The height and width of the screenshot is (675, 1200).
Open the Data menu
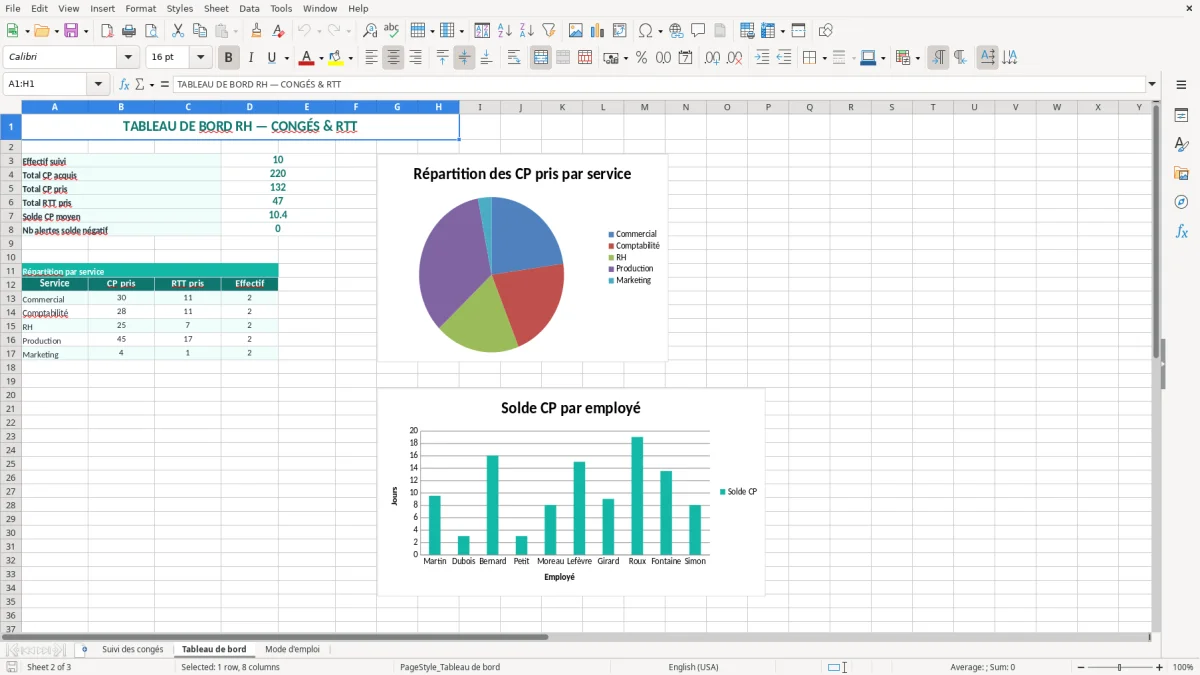(249, 8)
